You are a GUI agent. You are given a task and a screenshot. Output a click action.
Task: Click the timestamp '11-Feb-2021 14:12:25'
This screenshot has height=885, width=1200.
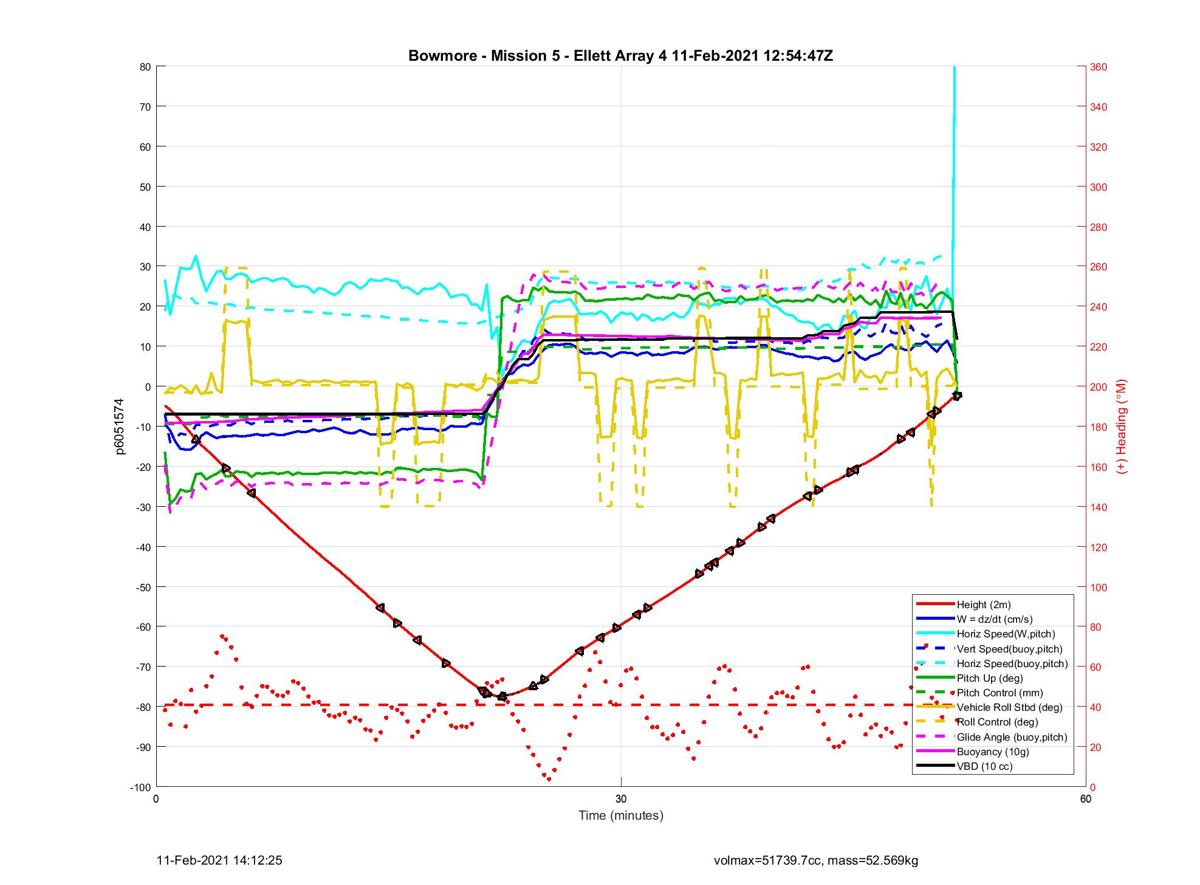[220, 860]
